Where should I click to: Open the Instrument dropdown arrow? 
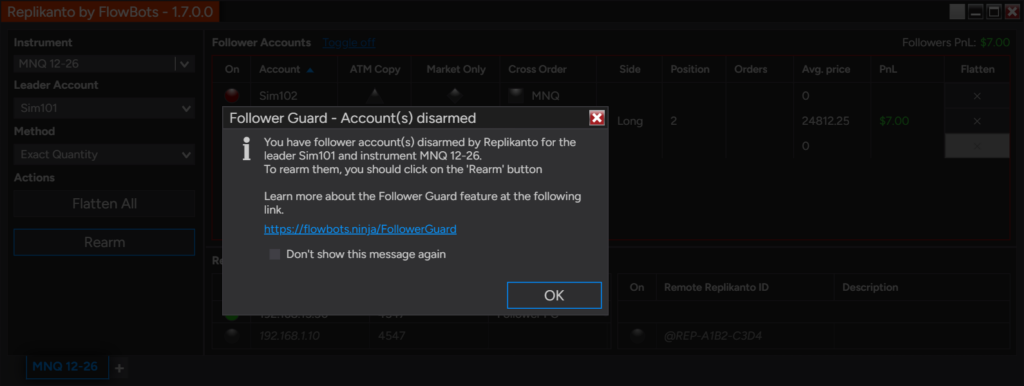coord(184,63)
